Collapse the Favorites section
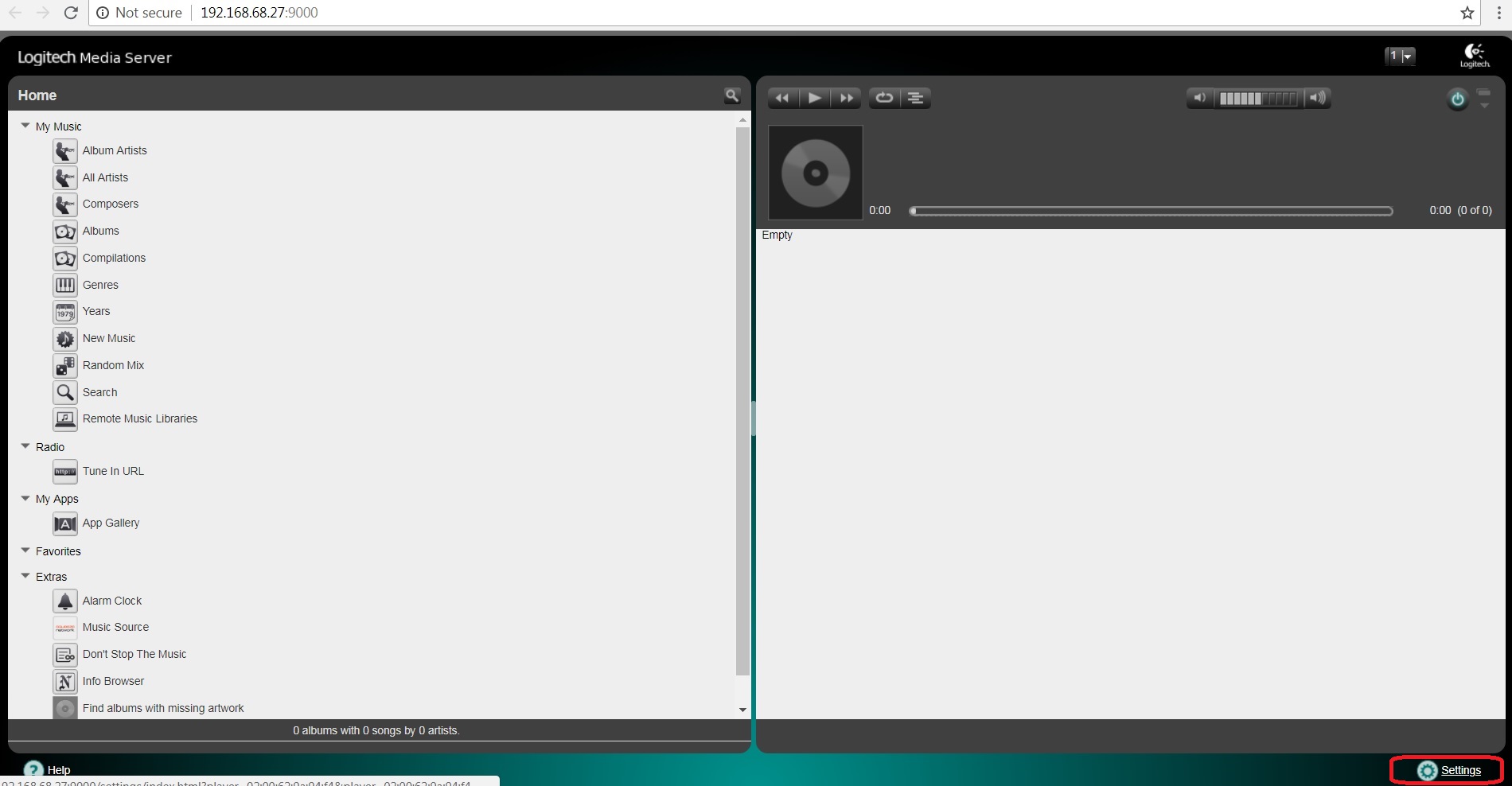 25,551
